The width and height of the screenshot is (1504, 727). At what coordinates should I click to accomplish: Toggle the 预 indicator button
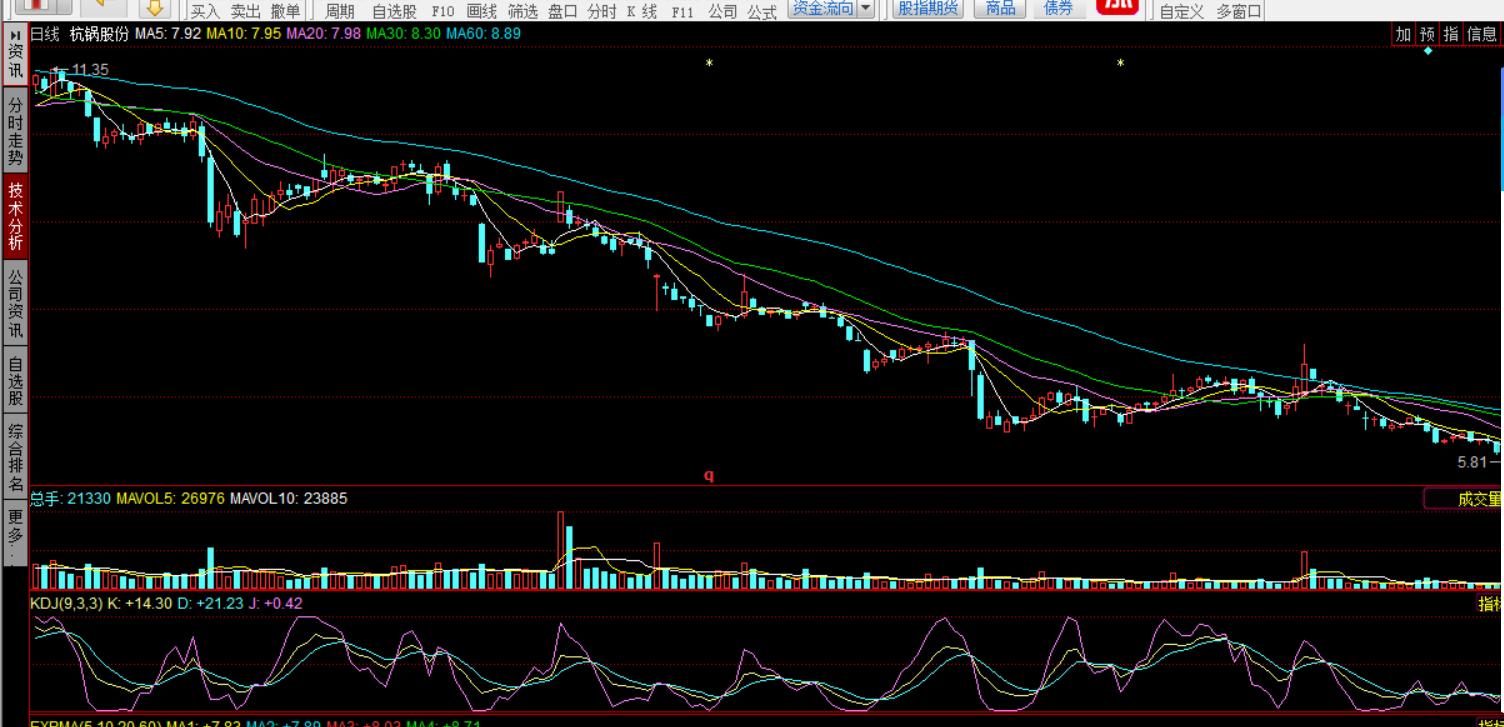point(1427,34)
